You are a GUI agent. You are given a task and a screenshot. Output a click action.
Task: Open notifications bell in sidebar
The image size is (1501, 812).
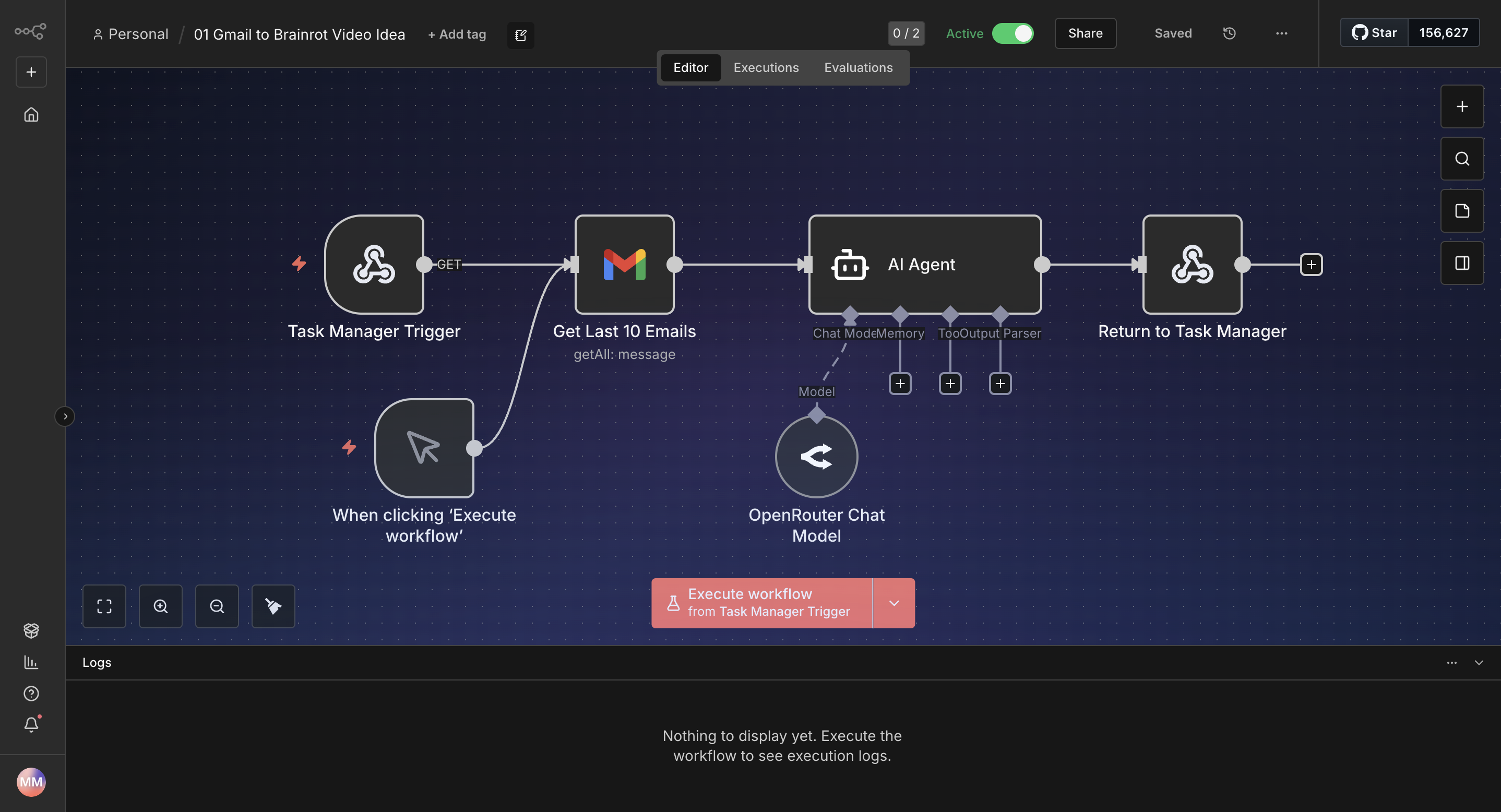point(31,724)
